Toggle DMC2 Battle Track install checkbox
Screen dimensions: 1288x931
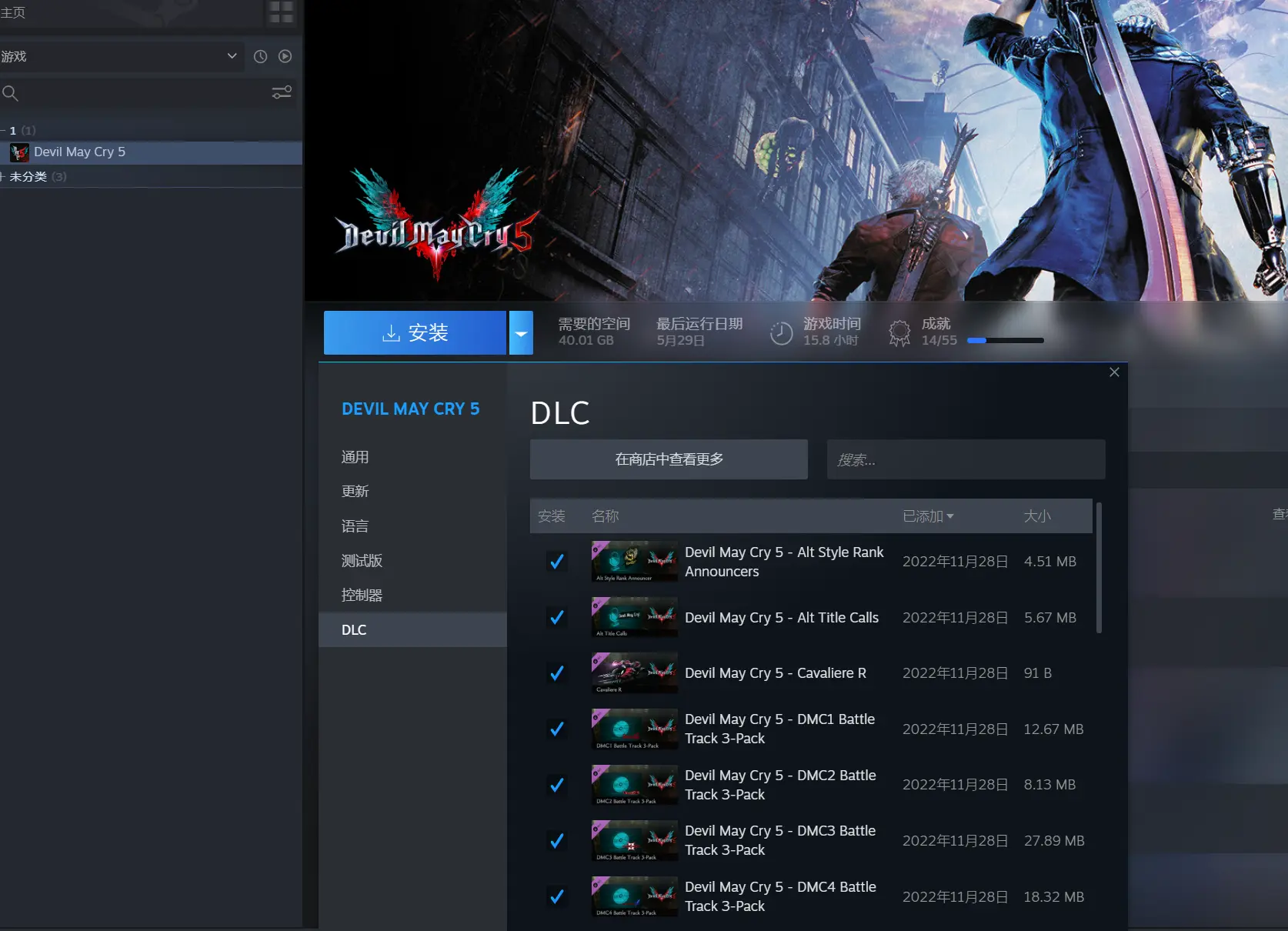(556, 785)
